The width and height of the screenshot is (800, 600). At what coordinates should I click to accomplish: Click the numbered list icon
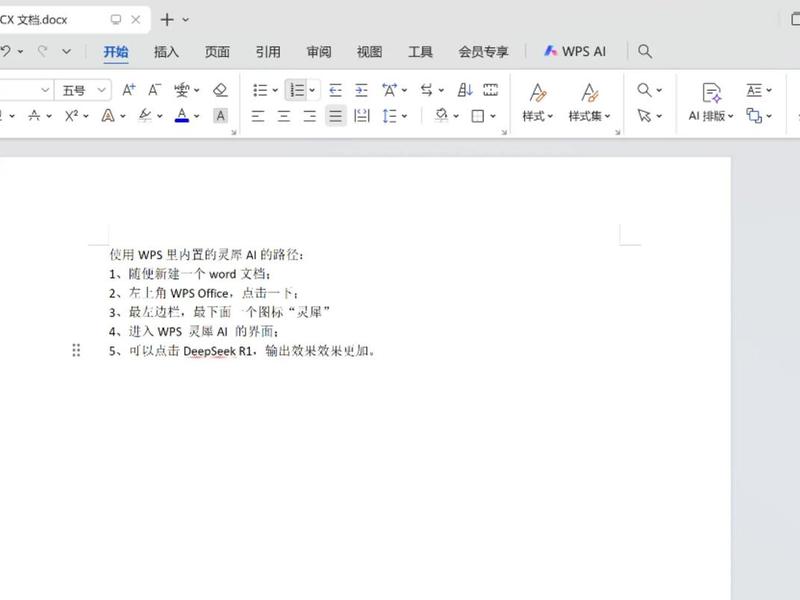[297, 90]
